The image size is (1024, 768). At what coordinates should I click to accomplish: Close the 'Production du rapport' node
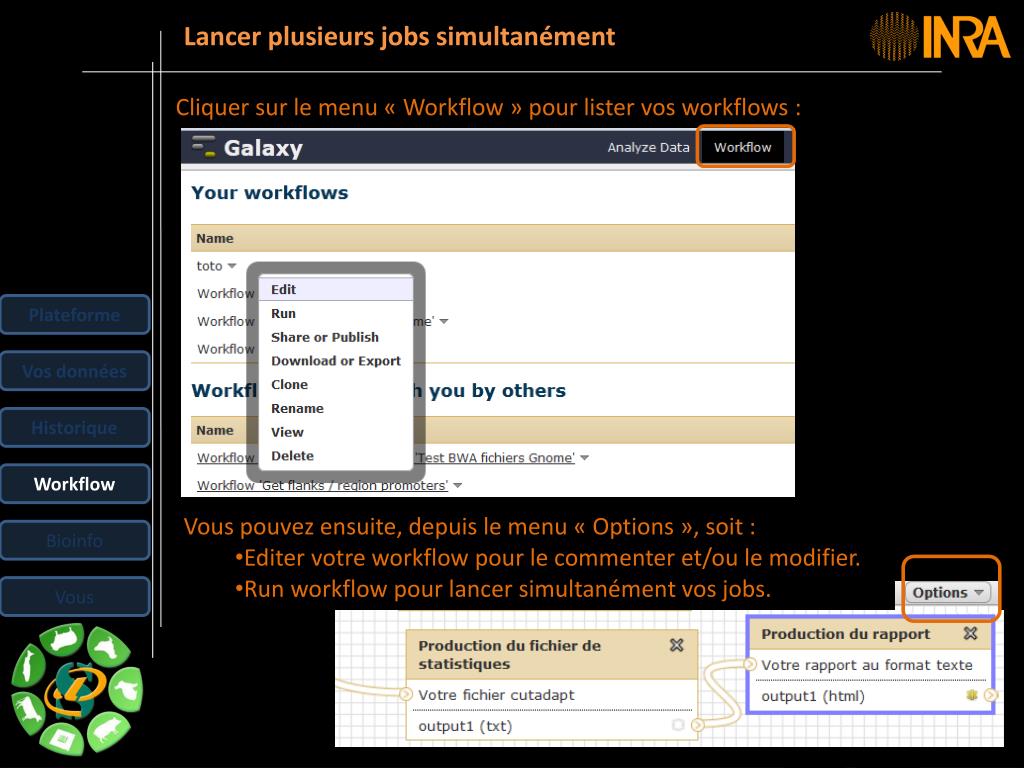(970, 633)
